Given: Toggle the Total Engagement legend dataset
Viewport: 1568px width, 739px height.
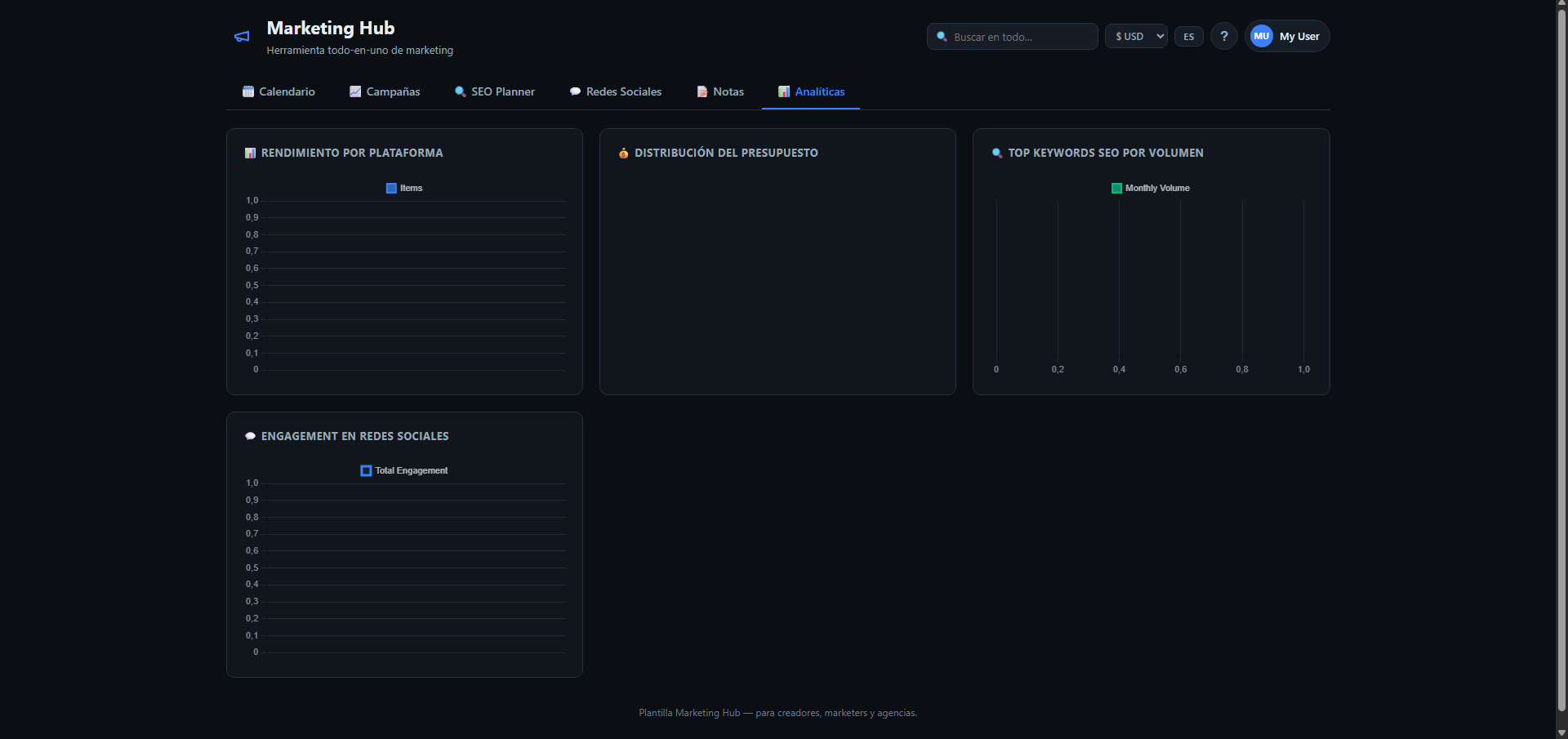Looking at the screenshot, I should click(x=404, y=470).
